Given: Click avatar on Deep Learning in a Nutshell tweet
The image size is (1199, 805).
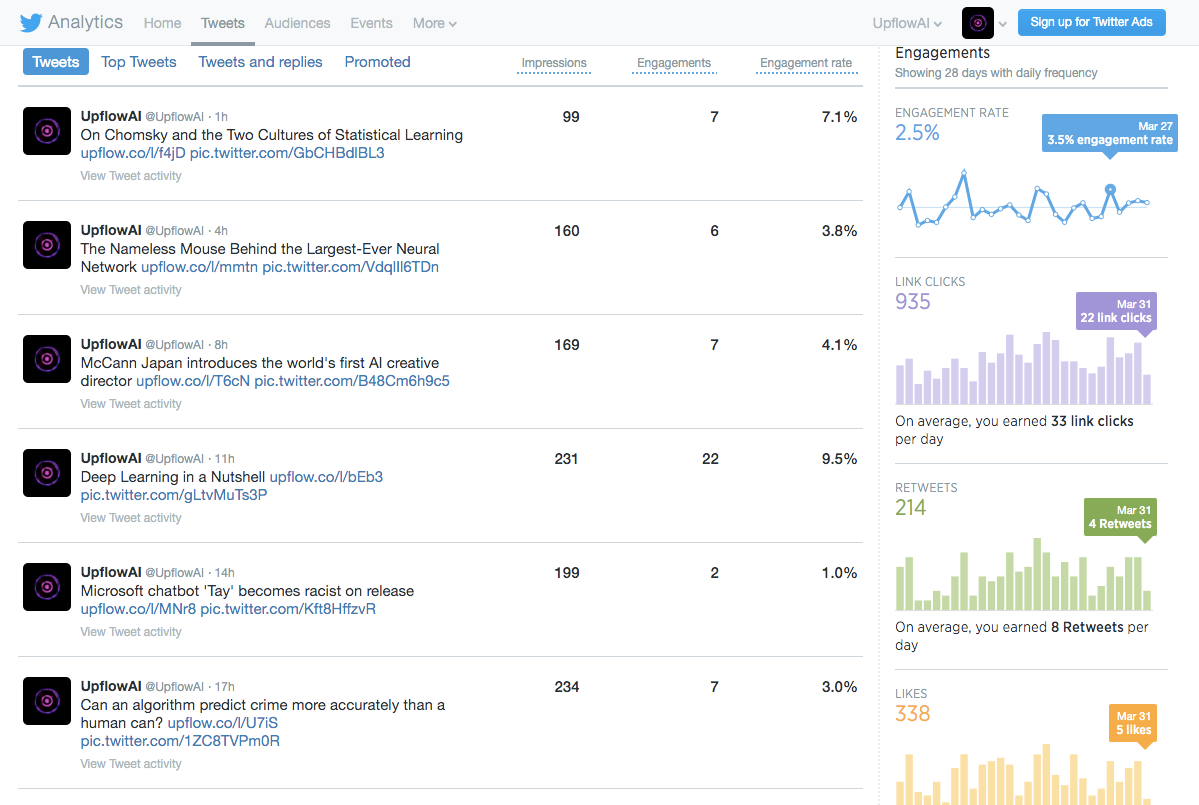Looking at the screenshot, I should pyautogui.click(x=47, y=472).
